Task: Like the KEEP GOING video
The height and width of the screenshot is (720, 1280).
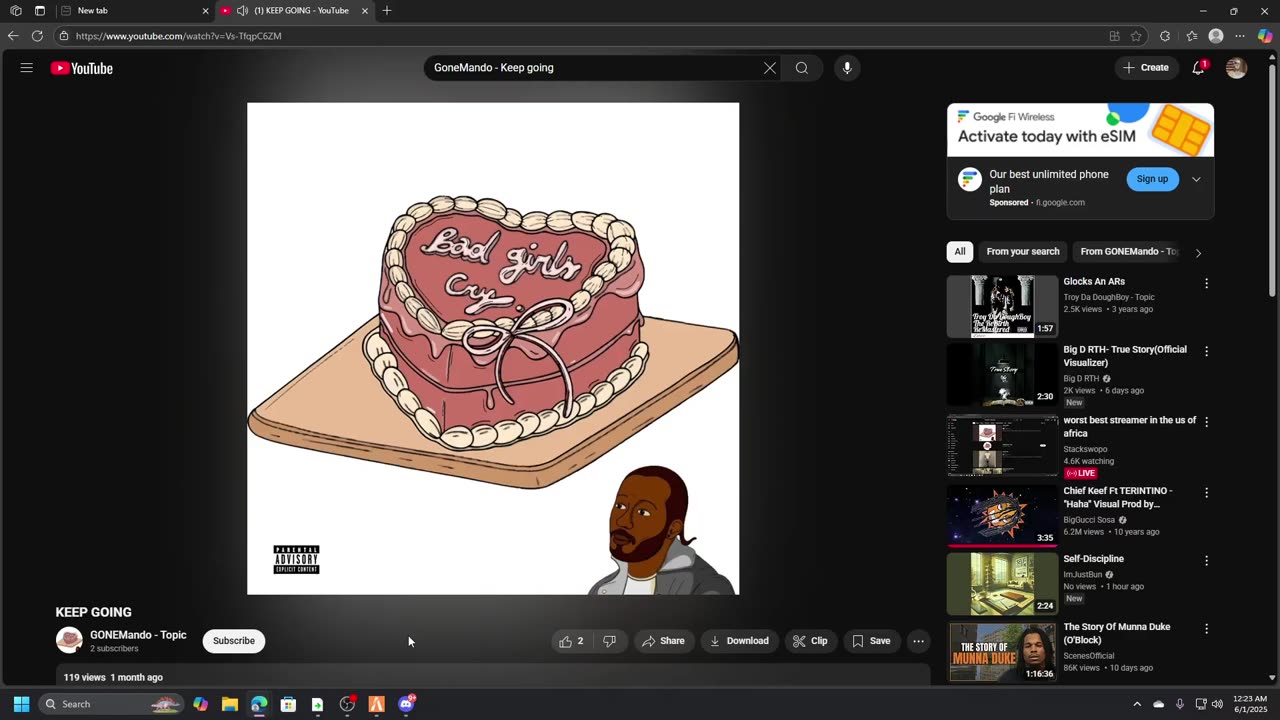Action: (571, 641)
